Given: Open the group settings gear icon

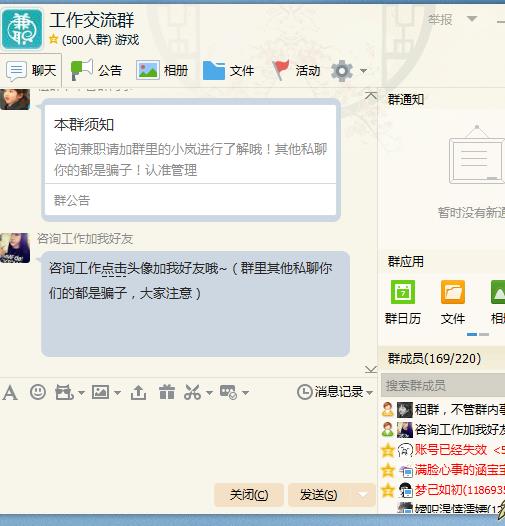Looking at the screenshot, I should point(342,71).
